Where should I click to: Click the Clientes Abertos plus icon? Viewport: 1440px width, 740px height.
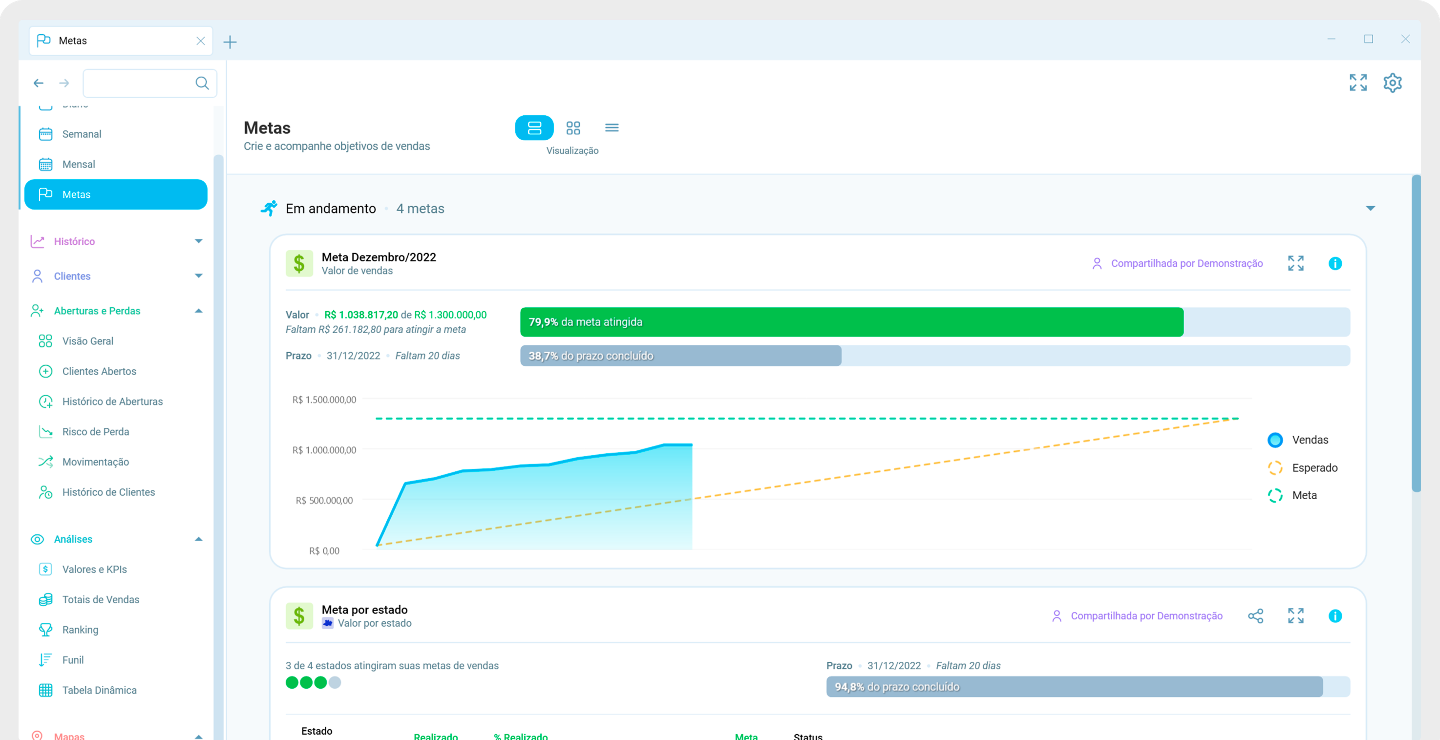pos(45,371)
